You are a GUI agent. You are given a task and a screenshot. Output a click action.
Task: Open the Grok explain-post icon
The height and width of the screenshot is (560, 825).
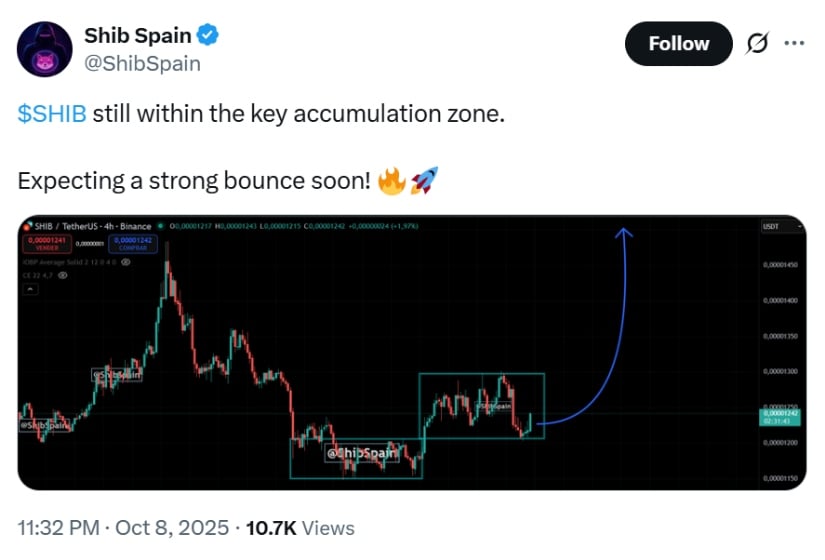point(757,44)
